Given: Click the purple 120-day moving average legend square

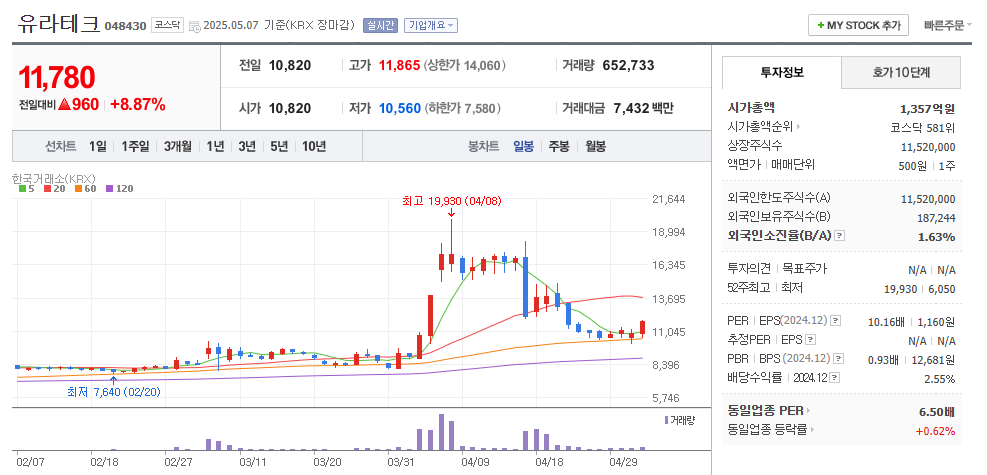Looking at the screenshot, I should 109,188.
